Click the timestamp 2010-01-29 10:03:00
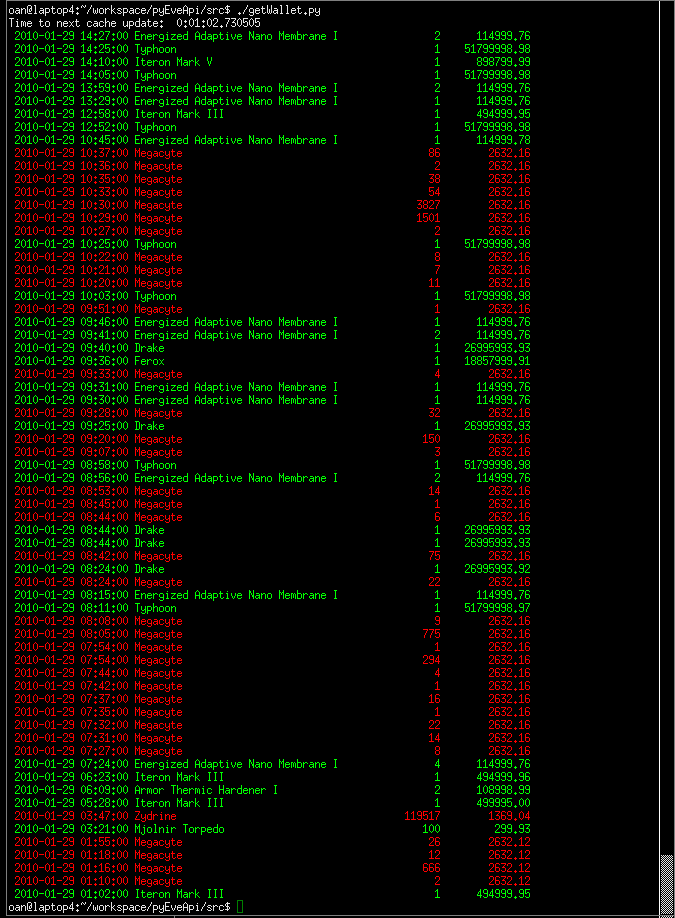The width and height of the screenshot is (675, 918). tap(71, 296)
